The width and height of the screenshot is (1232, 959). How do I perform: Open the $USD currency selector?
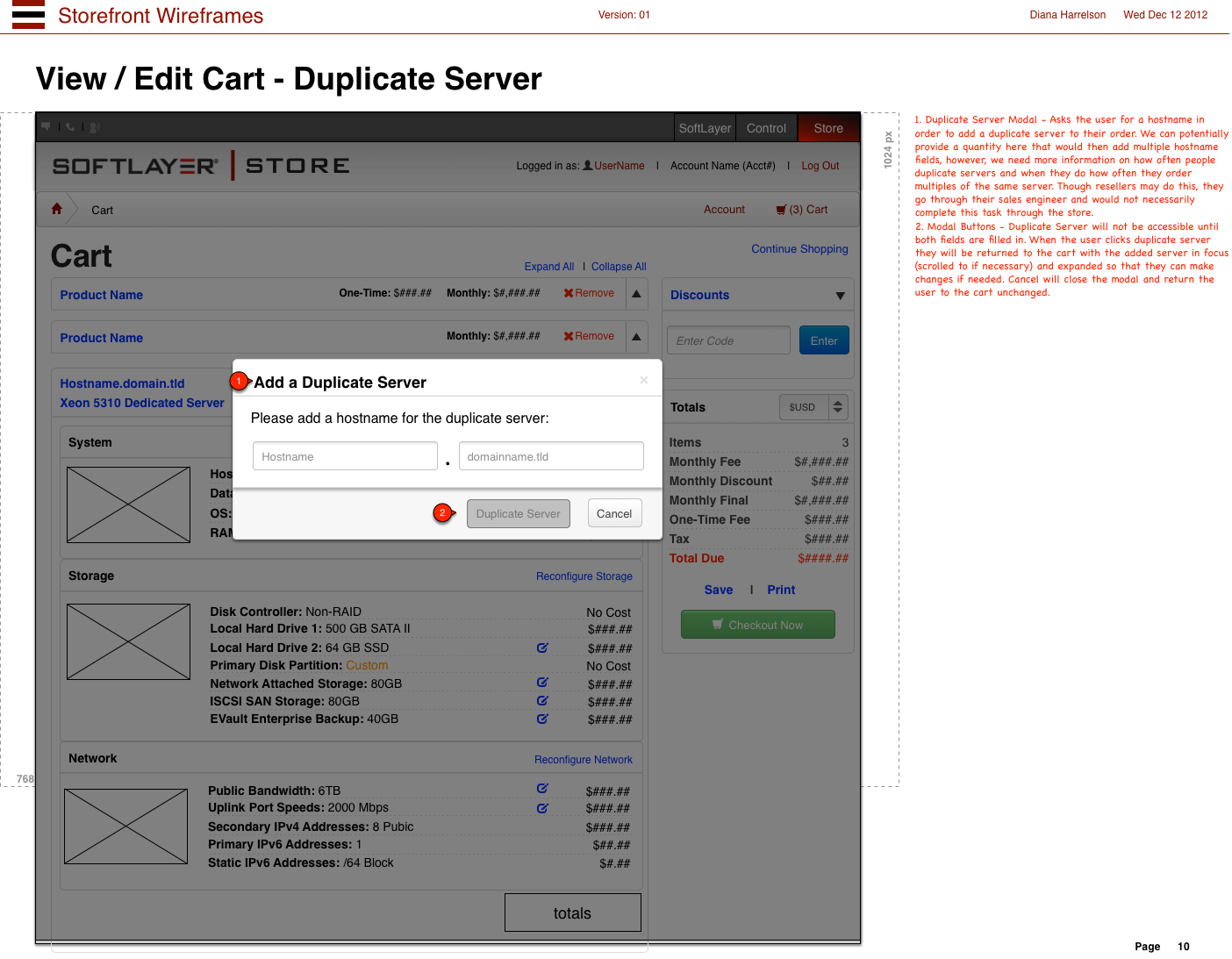click(x=813, y=407)
